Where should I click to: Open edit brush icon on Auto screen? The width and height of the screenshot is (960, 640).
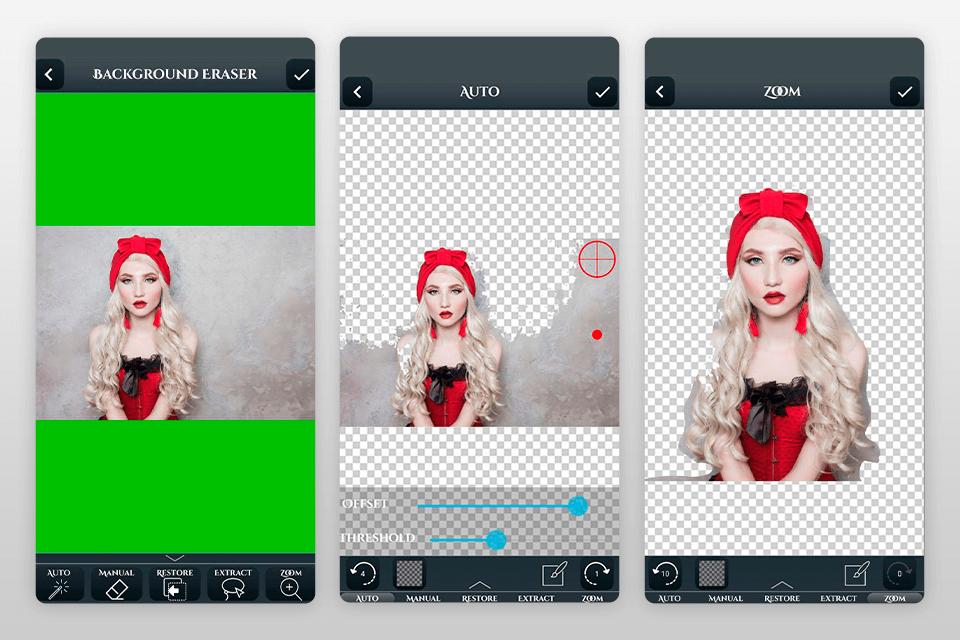[x=555, y=574]
